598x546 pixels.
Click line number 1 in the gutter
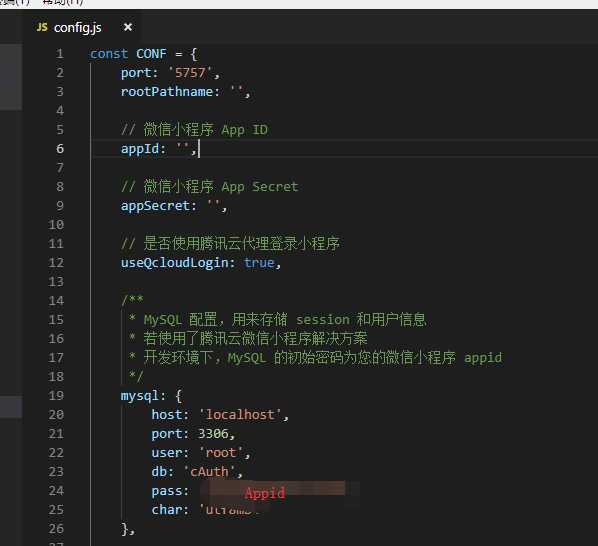(60, 54)
